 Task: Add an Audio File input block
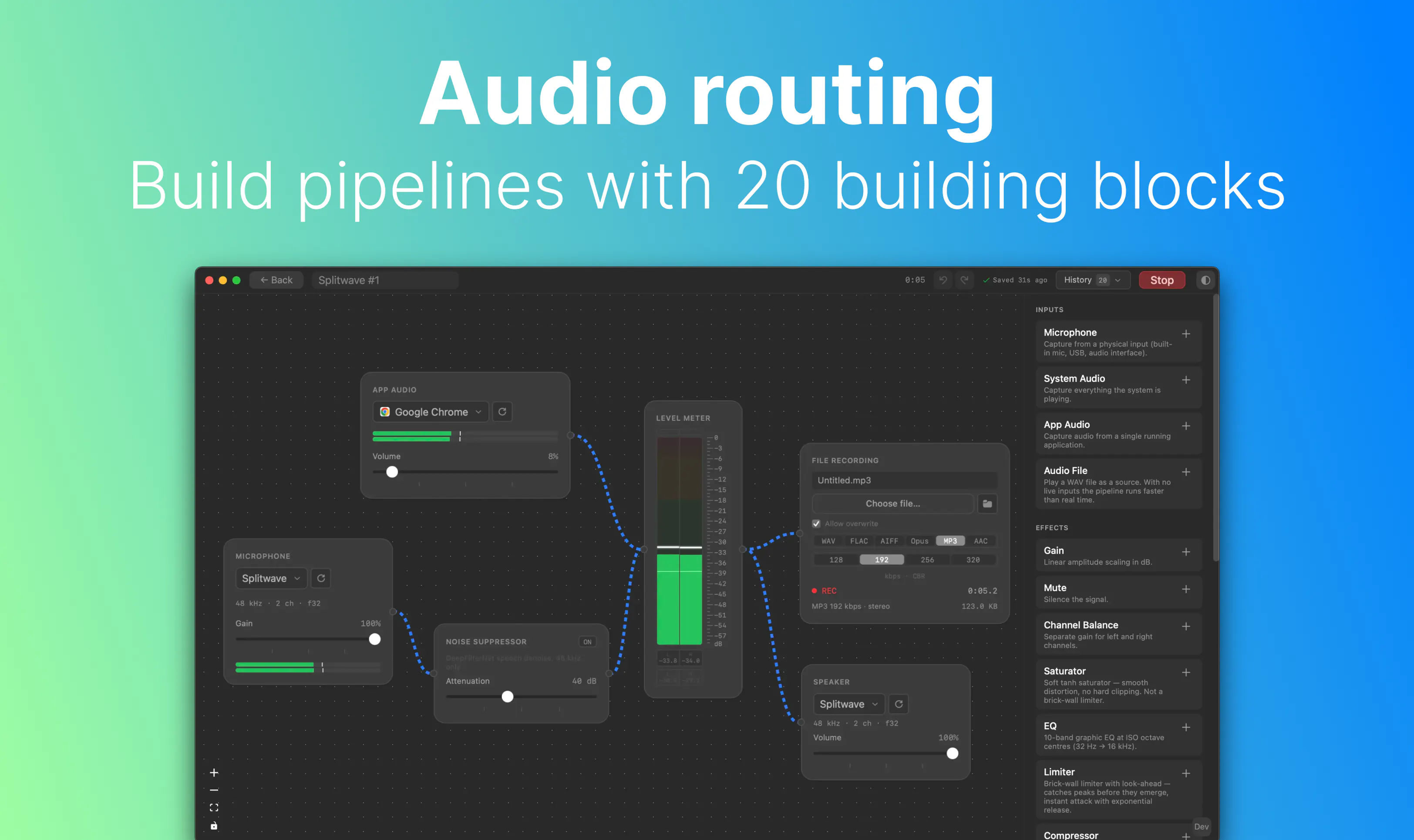1186,472
